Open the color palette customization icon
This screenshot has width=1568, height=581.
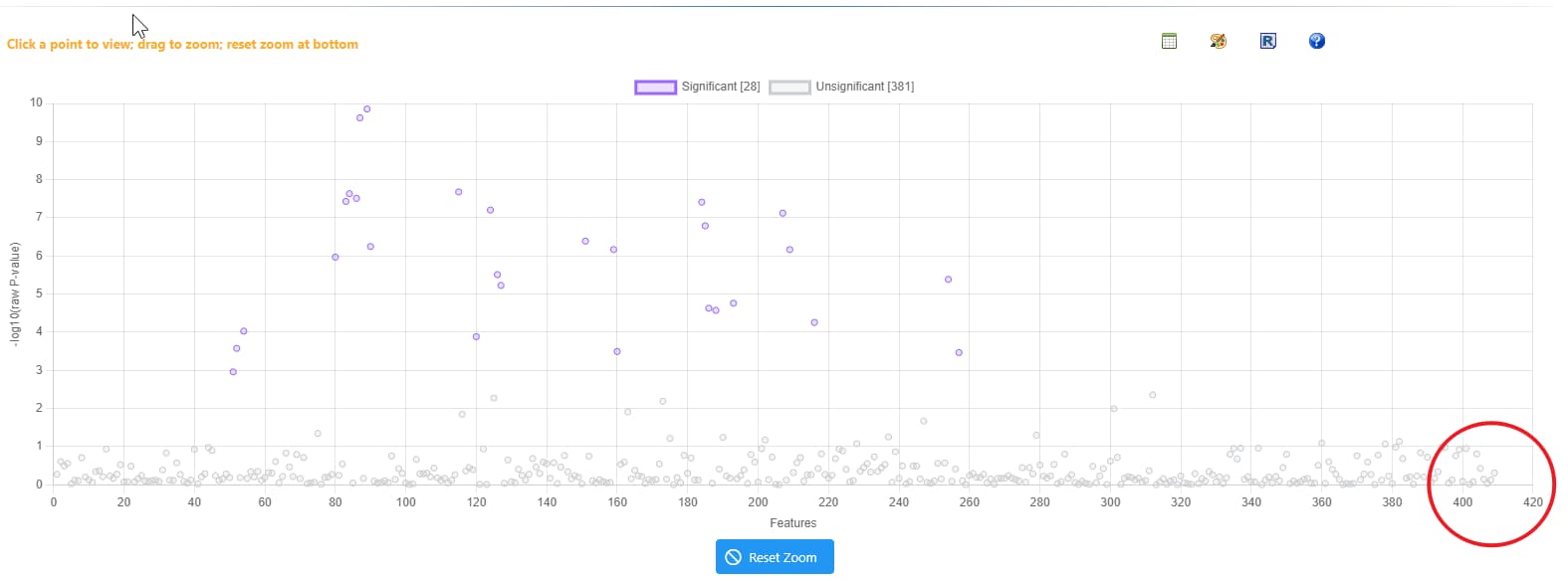(1218, 41)
